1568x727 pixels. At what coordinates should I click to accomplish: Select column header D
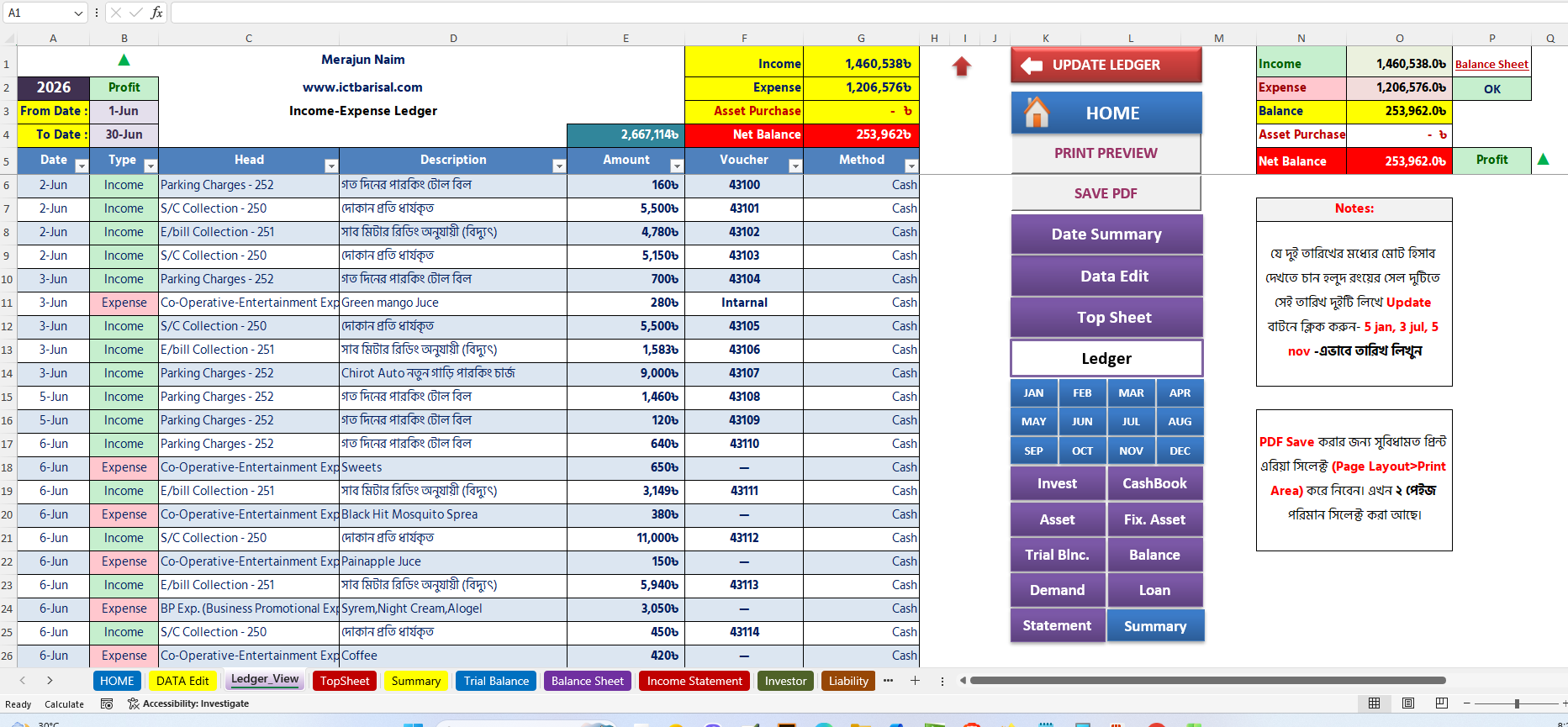click(x=453, y=39)
